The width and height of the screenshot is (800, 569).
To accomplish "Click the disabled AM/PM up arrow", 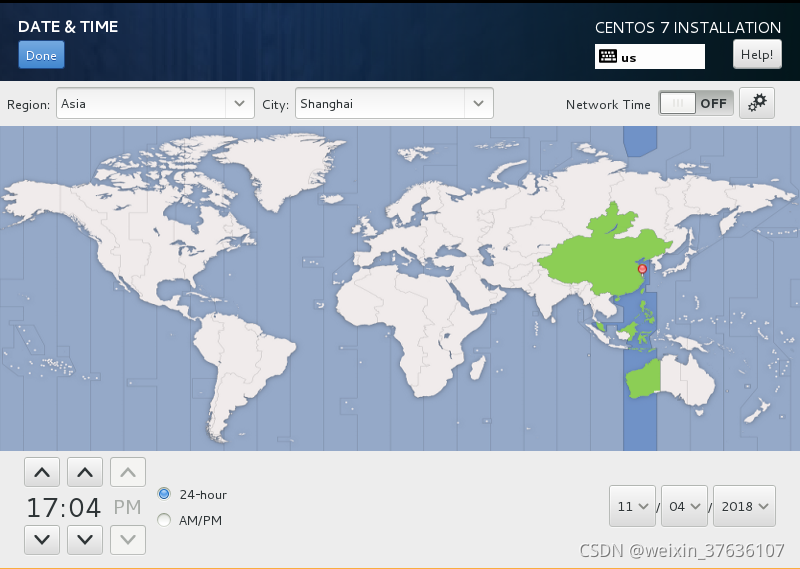I will [x=128, y=472].
